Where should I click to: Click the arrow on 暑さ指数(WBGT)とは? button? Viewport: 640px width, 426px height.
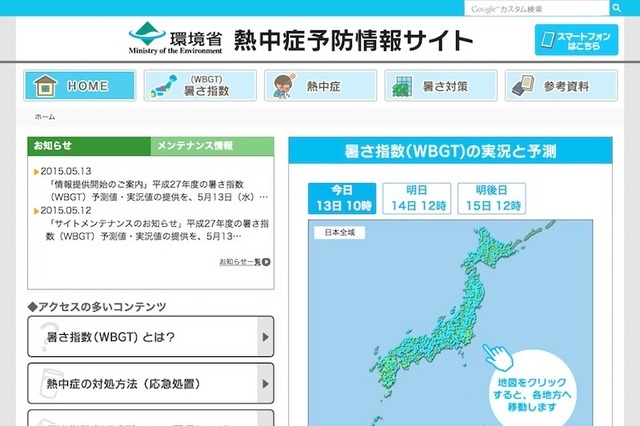click(x=265, y=337)
